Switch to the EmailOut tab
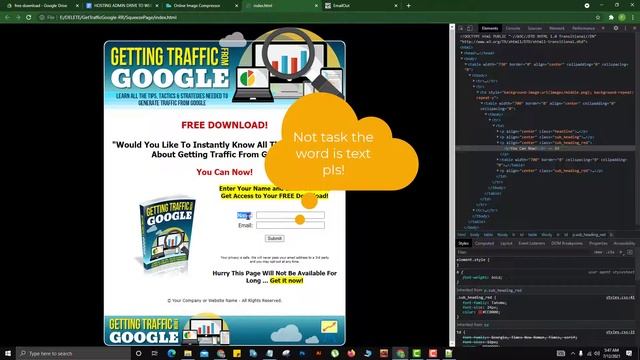 [360, 6]
